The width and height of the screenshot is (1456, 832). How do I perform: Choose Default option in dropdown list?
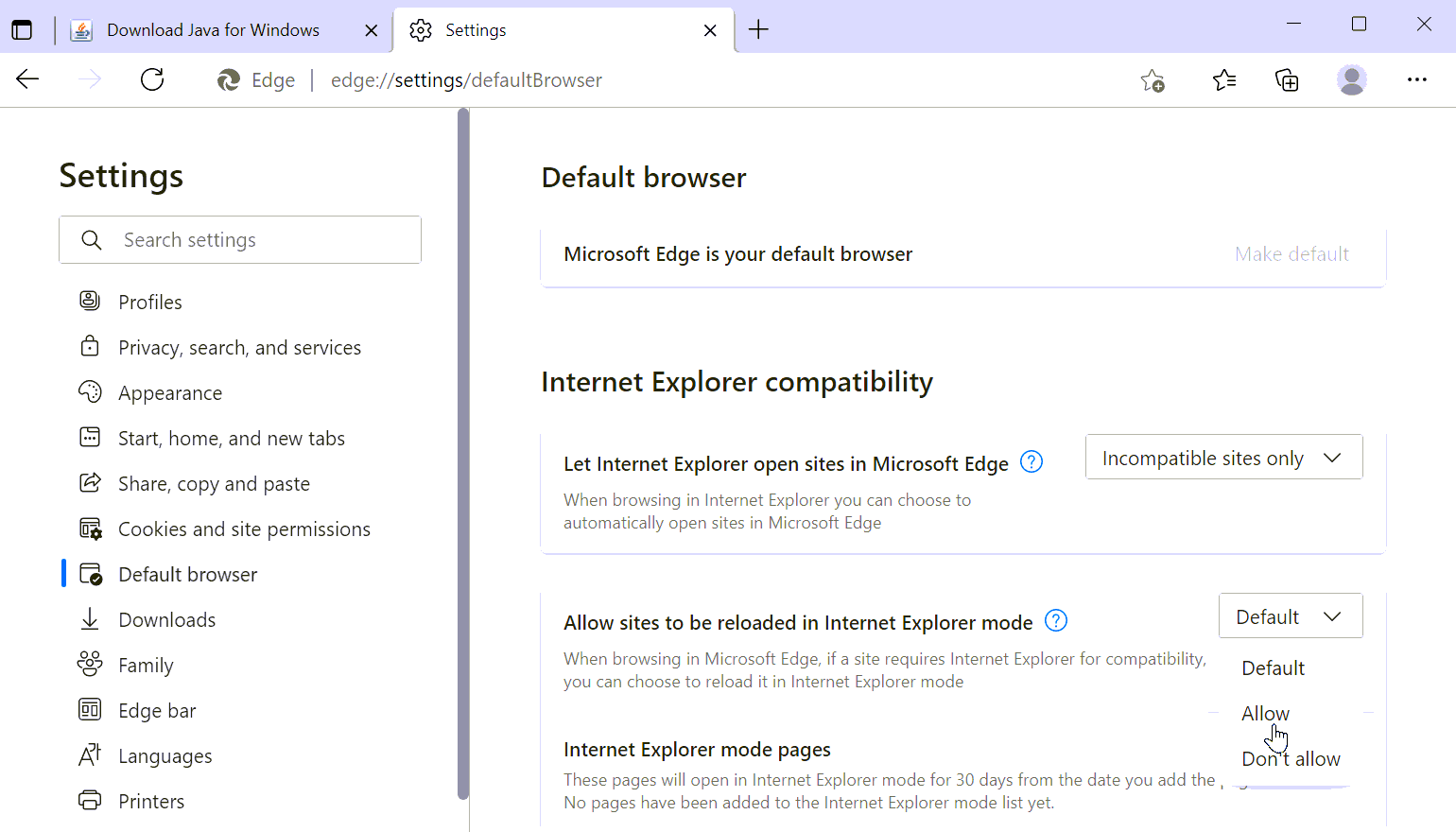(1274, 668)
